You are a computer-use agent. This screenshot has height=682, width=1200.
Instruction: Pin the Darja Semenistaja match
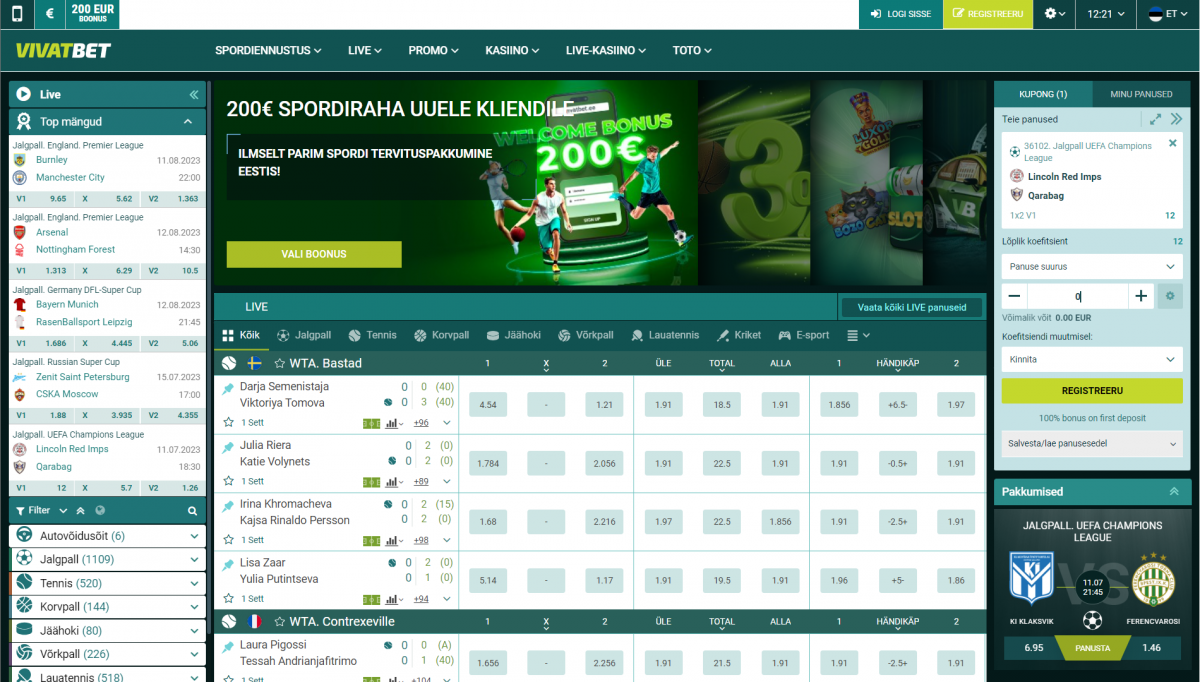[x=228, y=388]
